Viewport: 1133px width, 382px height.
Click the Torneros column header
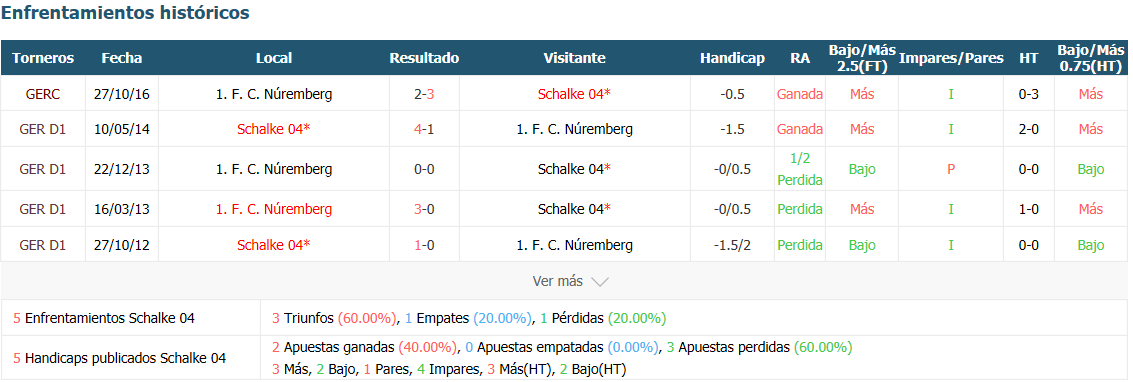click(x=43, y=58)
